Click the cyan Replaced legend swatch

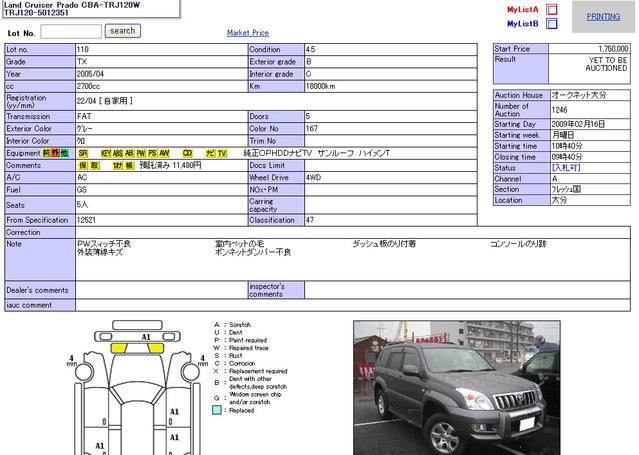coord(217,410)
